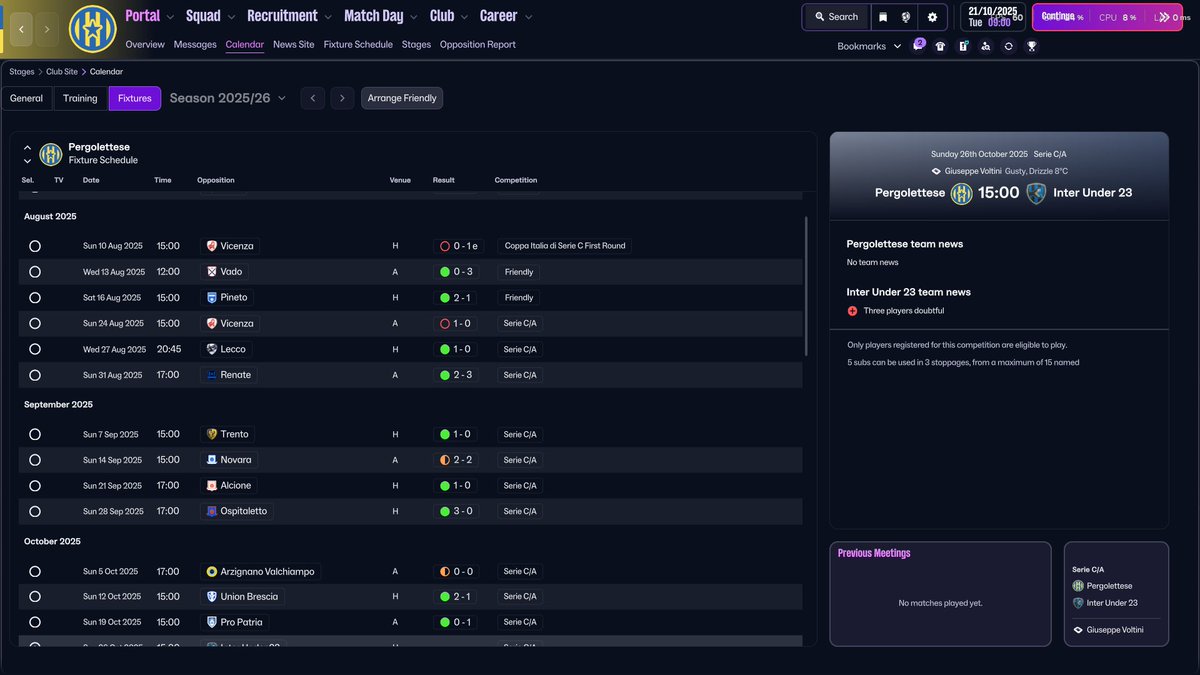
Task: Open the Bookmarks dropdown
Action: 869,46
